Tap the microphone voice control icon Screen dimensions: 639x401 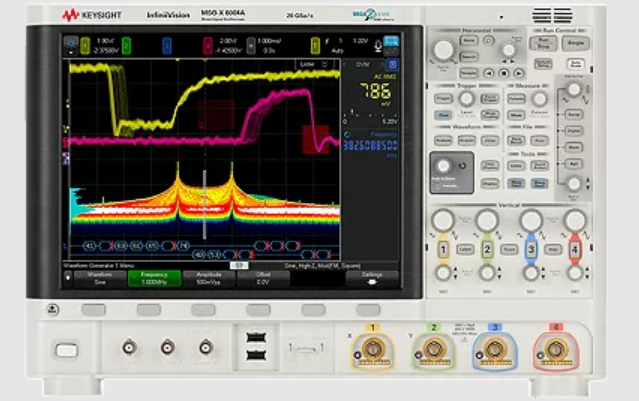[377, 46]
